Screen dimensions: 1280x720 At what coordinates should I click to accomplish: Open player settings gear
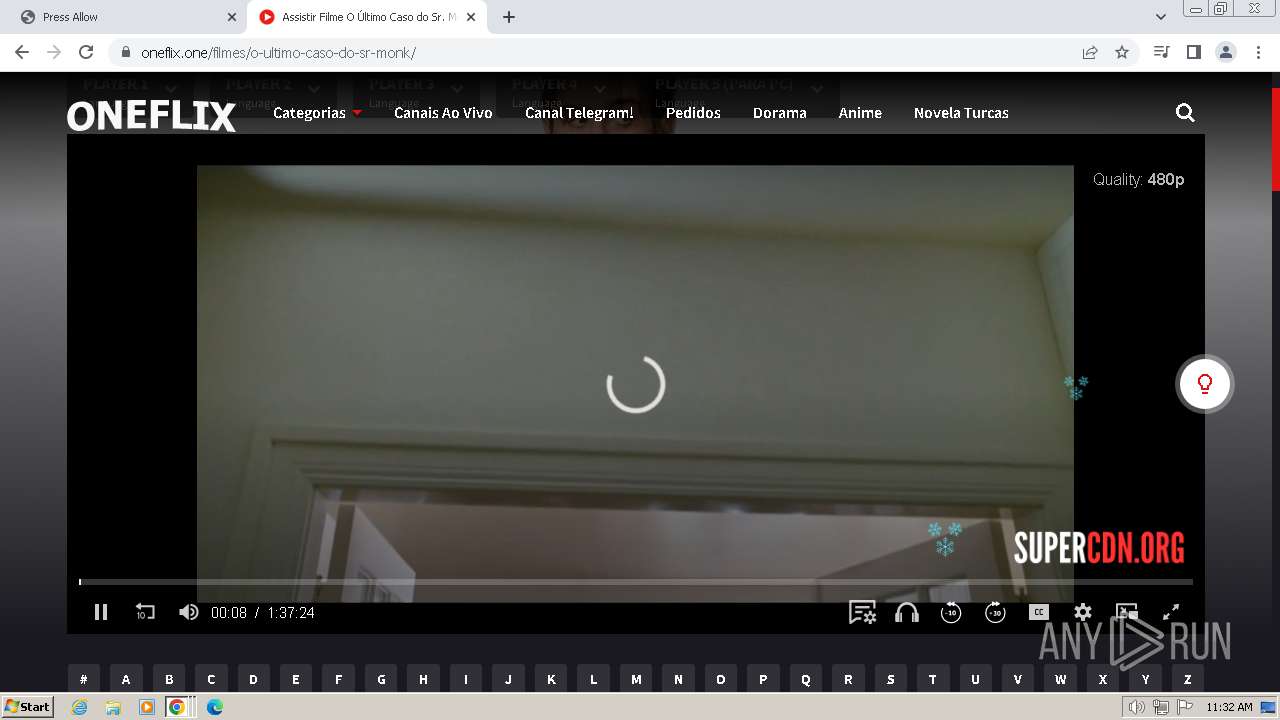(x=1083, y=612)
